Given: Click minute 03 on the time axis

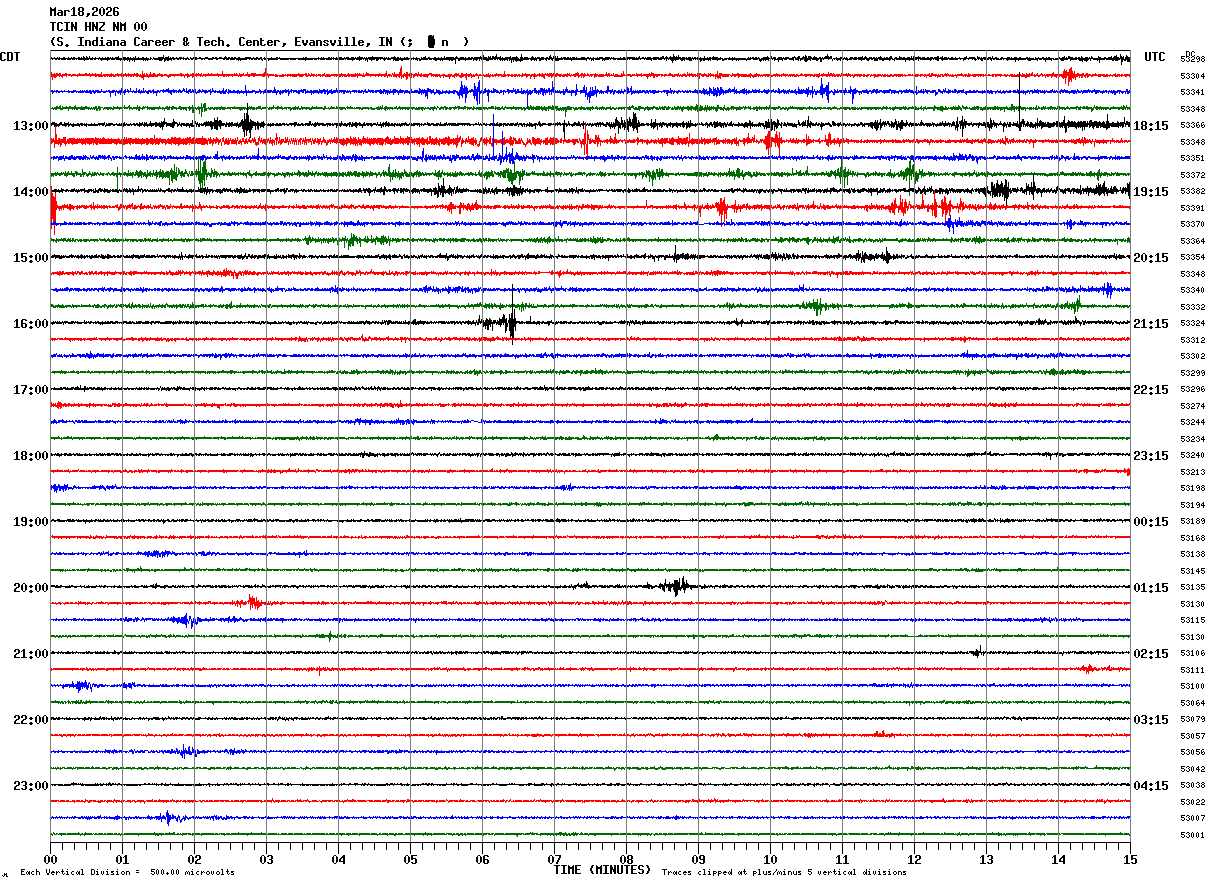Looking at the screenshot, I should click(x=266, y=860).
